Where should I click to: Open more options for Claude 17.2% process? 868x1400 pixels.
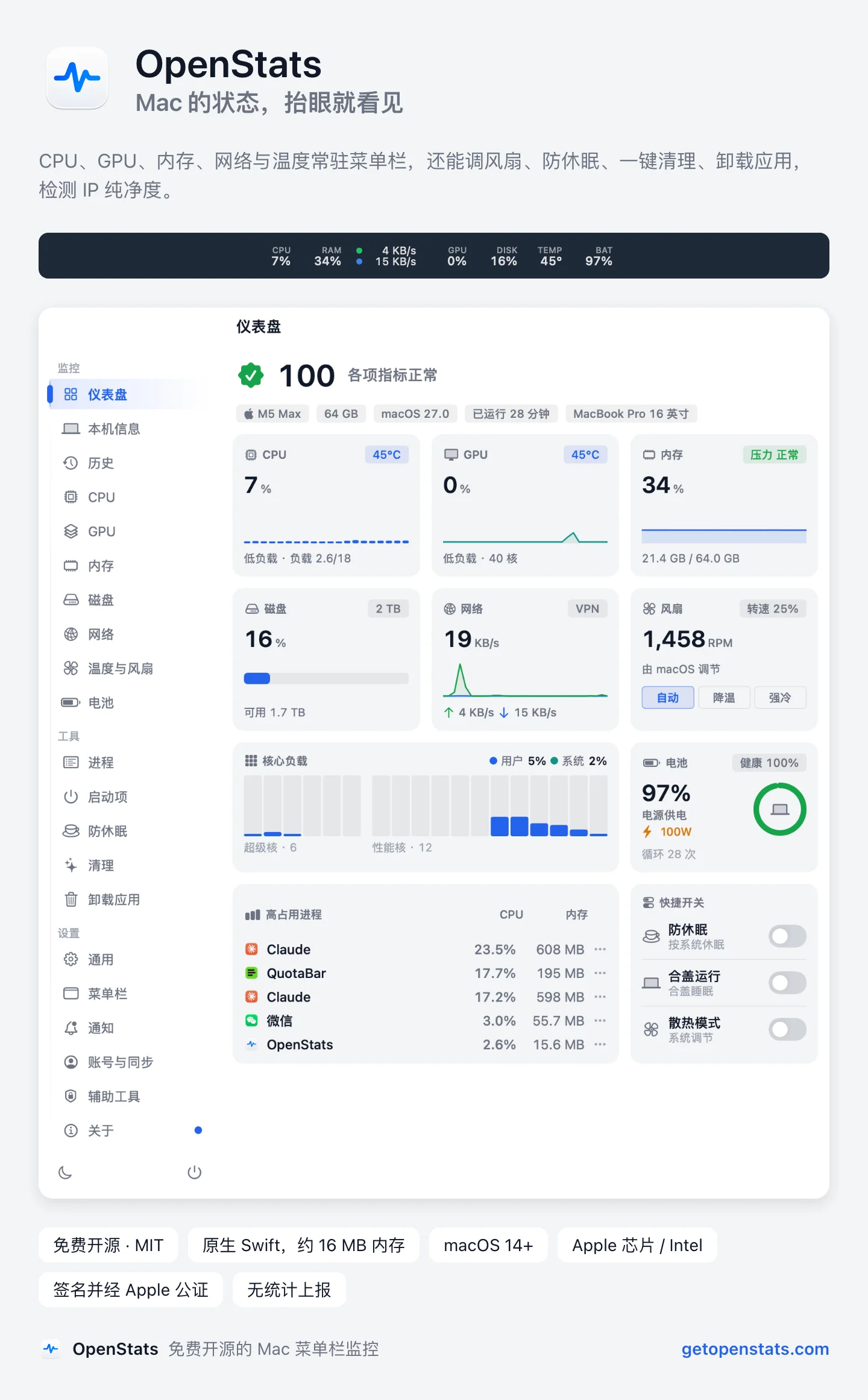600,997
